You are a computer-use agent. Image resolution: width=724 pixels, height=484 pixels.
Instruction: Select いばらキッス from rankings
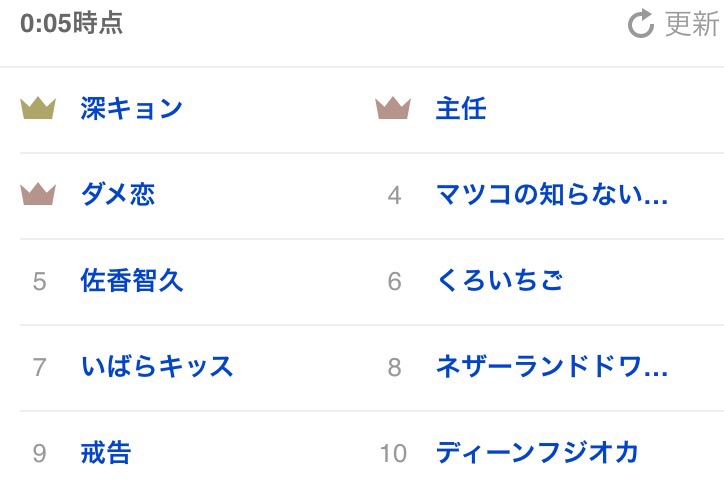pos(157,367)
